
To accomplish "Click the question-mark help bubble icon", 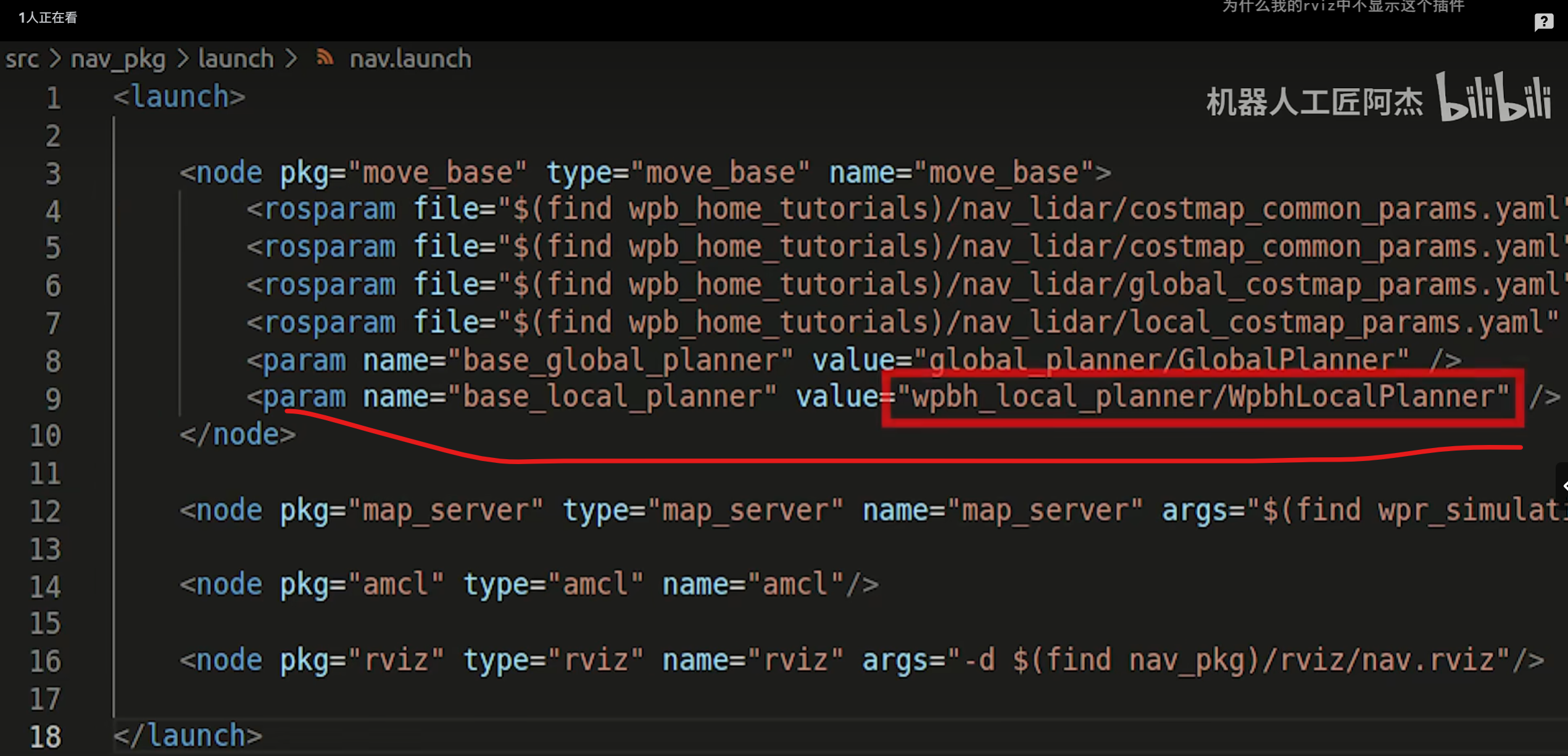I will 1543,22.
